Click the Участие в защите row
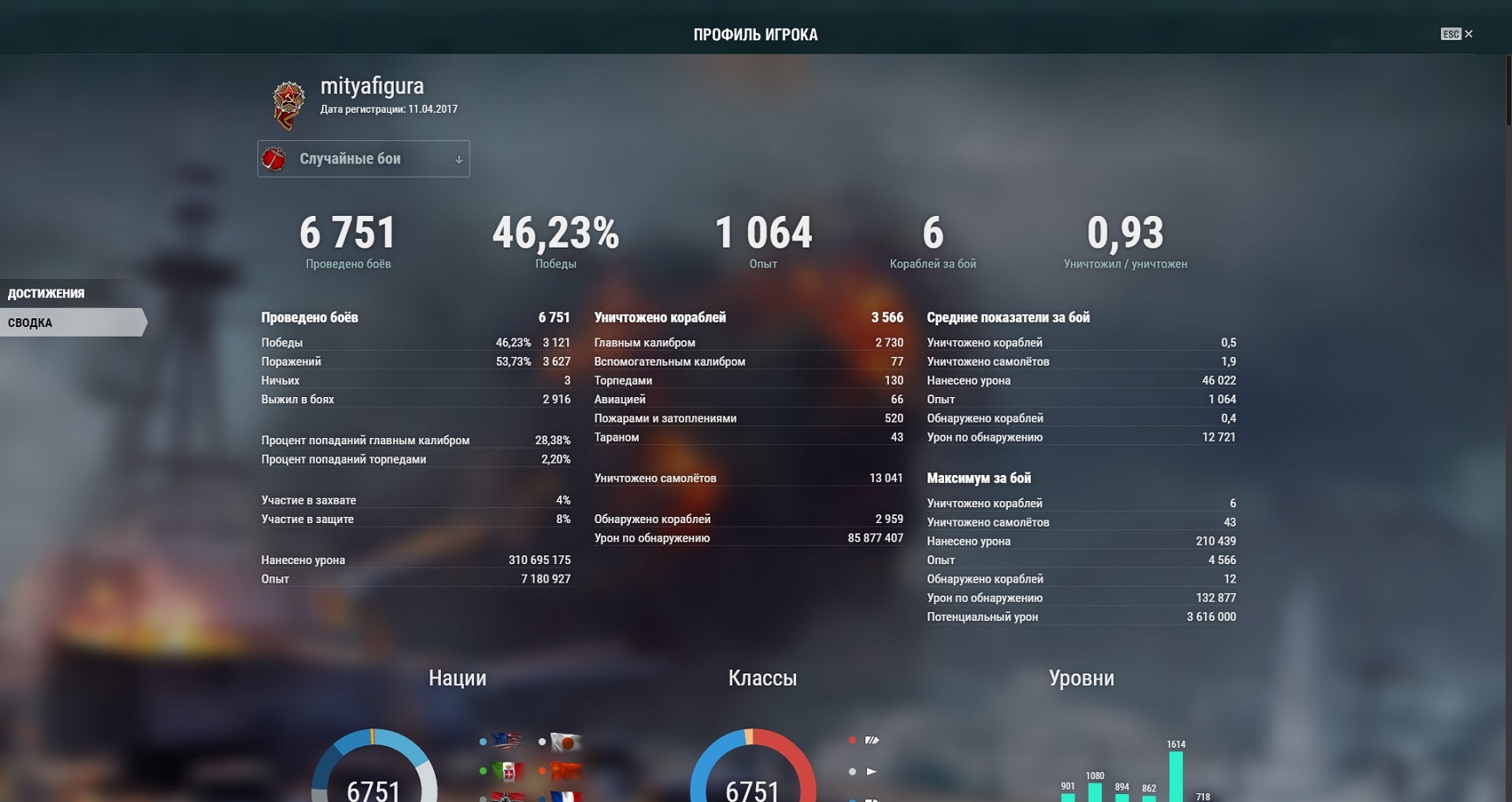1512x802 pixels. (416, 520)
